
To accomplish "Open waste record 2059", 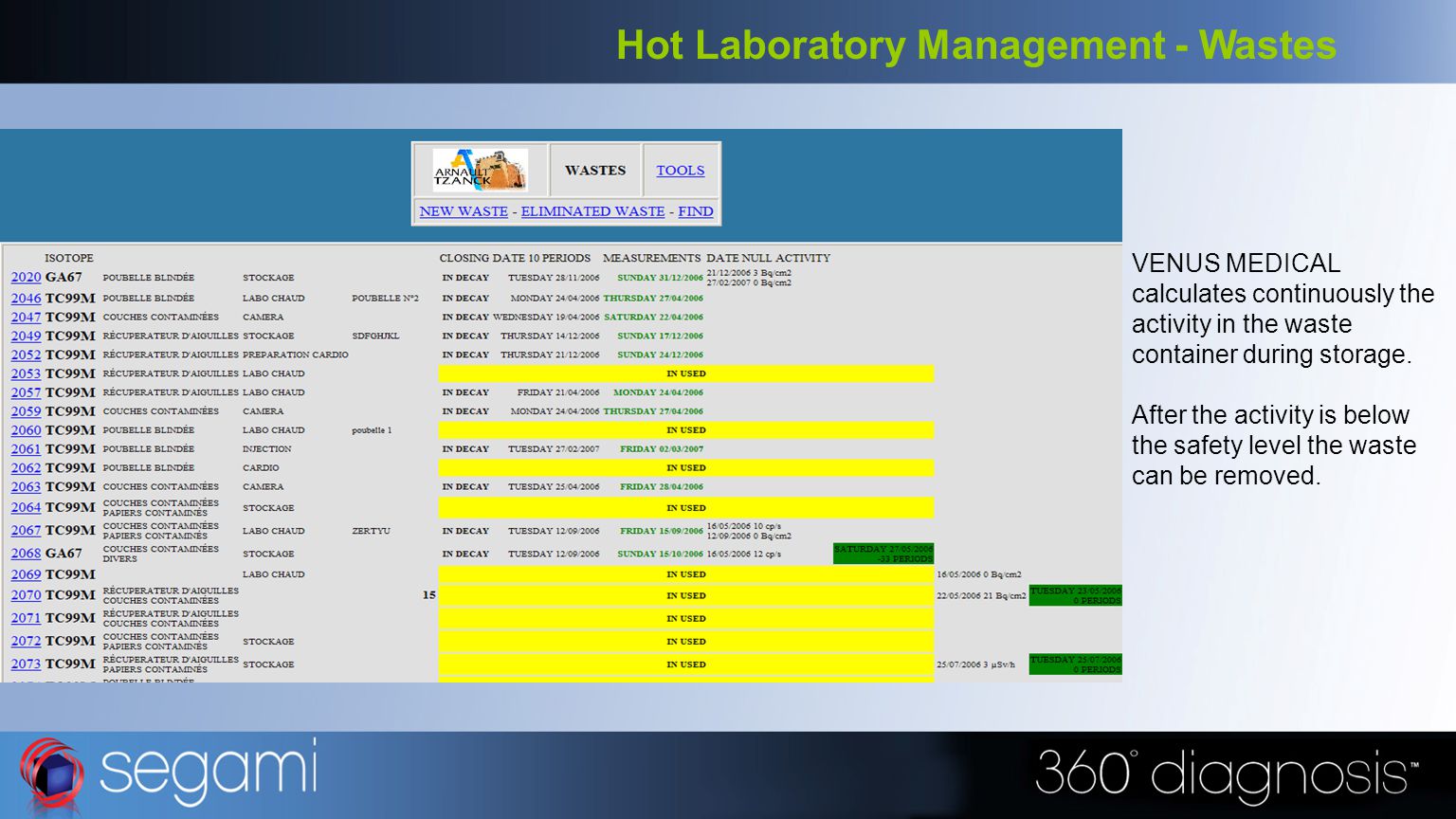I will tap(26, 411).
